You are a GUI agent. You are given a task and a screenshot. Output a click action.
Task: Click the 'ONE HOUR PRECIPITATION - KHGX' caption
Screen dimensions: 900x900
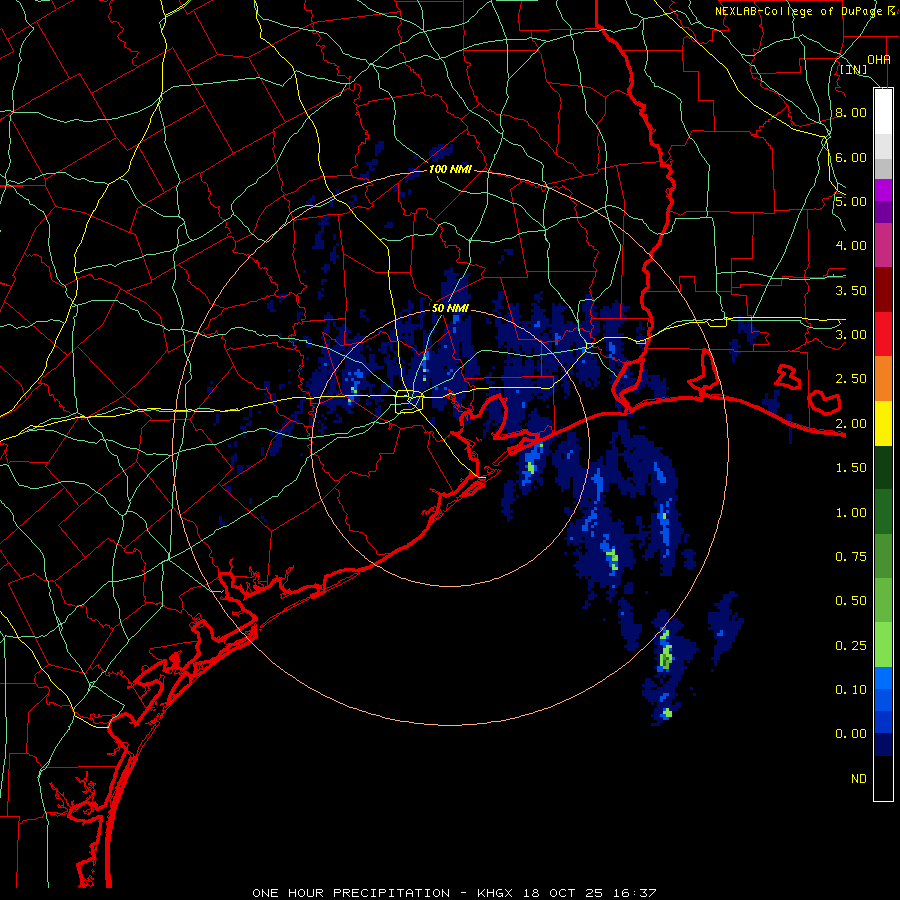coord(385,893)
